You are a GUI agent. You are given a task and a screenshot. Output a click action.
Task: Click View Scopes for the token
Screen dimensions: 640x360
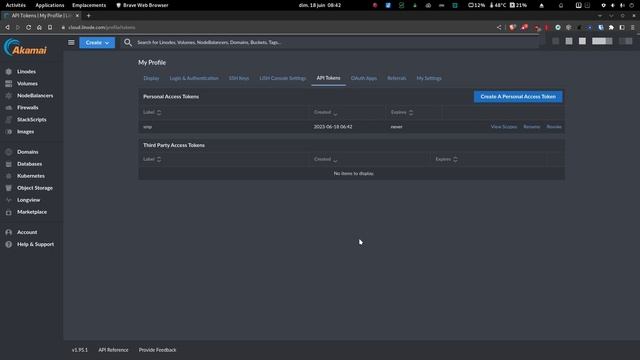click(x=504, y=127)
